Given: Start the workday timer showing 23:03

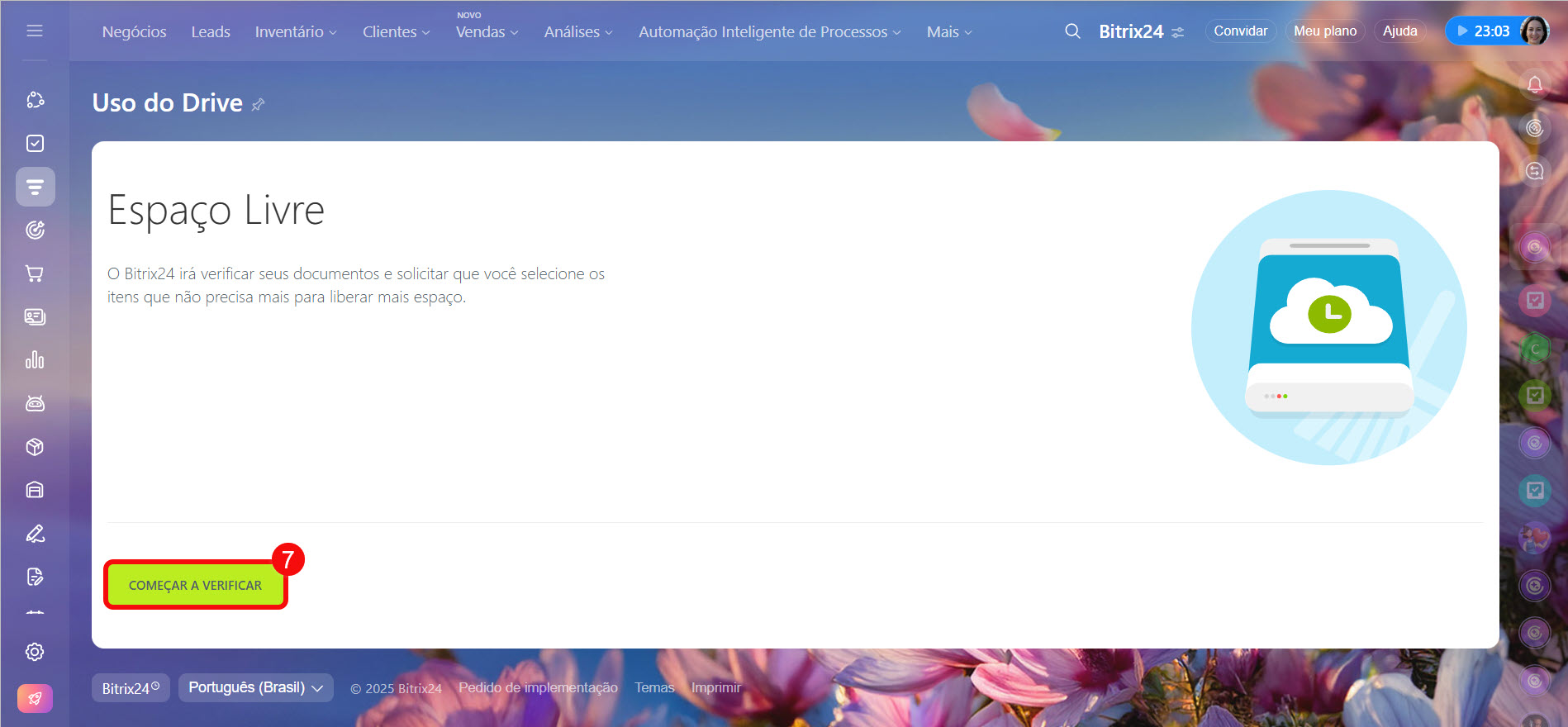Looking at the screenshot, I should click(1483, 31).
